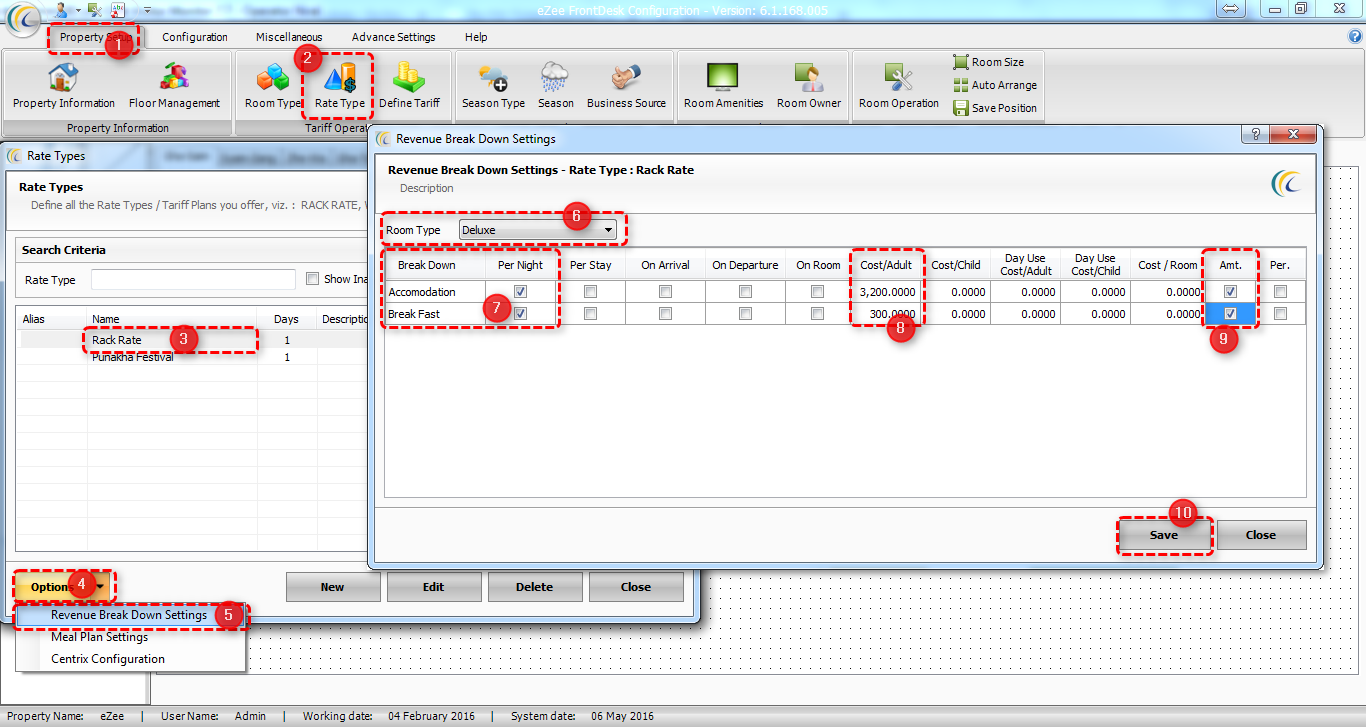This screenshot has width=1366, height=727.
Task: Click Edit in Rate Types window
Action: [x=434, y=587]
